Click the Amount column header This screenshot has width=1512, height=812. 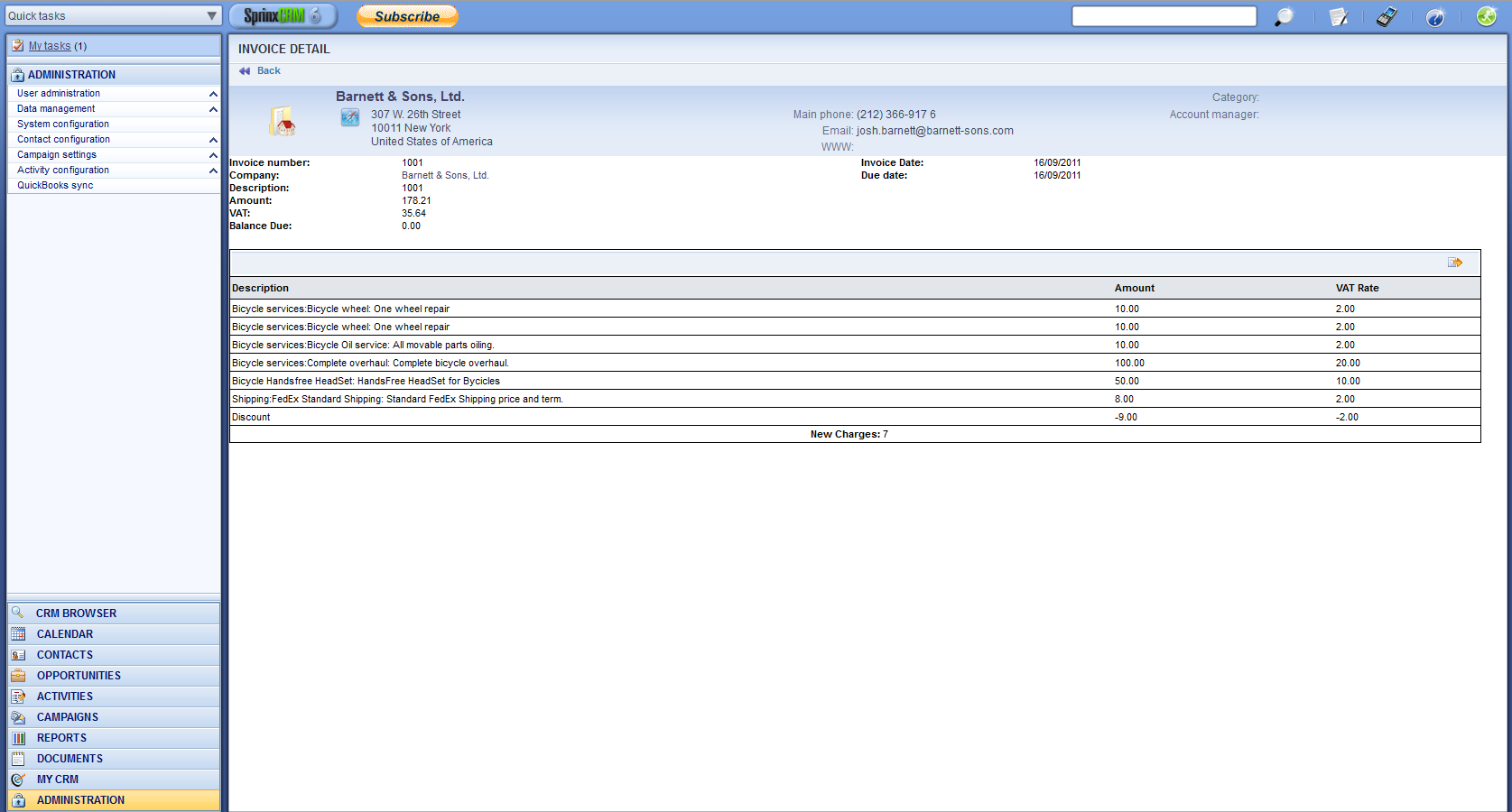[1135, 289]
